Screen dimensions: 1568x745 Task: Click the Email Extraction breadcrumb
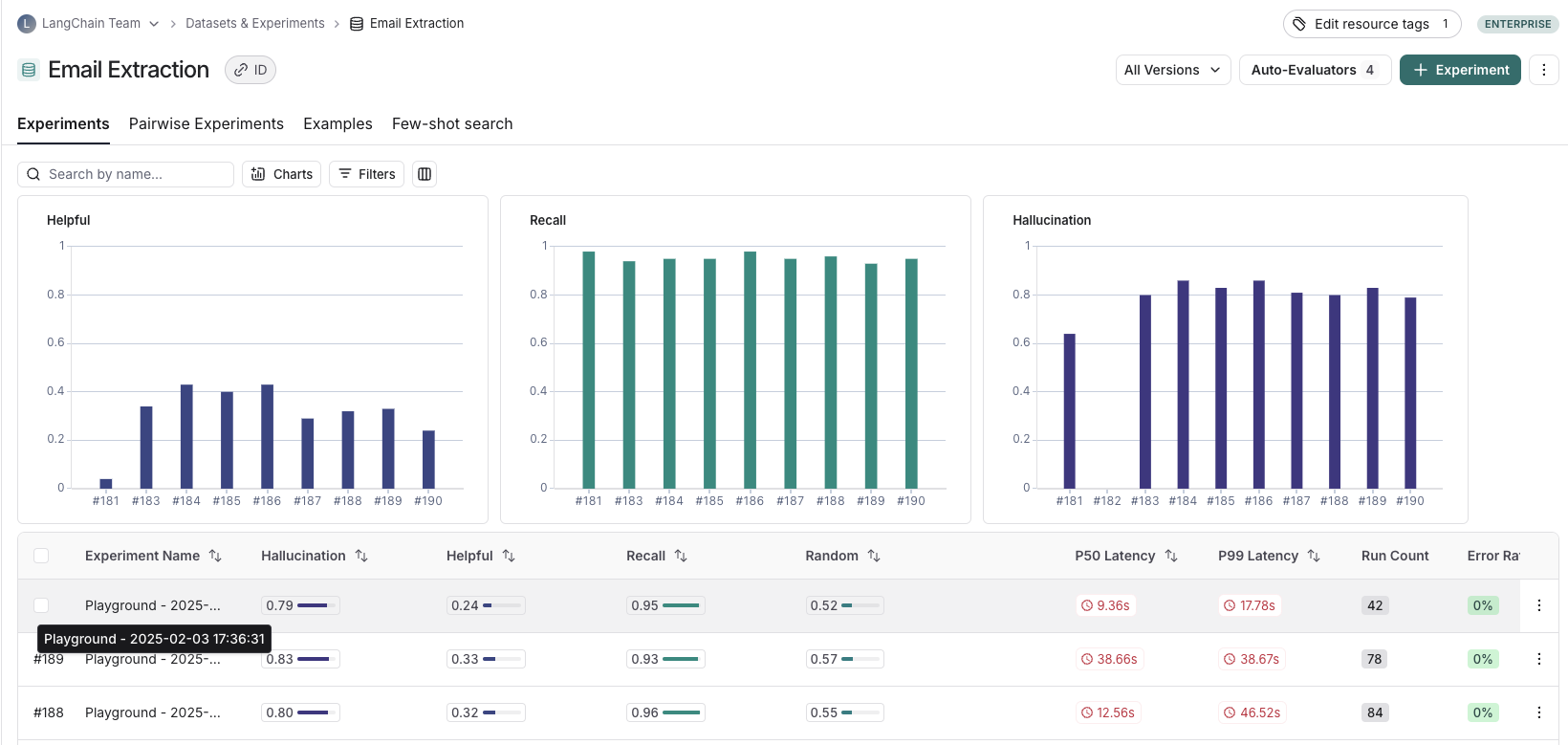407,24
